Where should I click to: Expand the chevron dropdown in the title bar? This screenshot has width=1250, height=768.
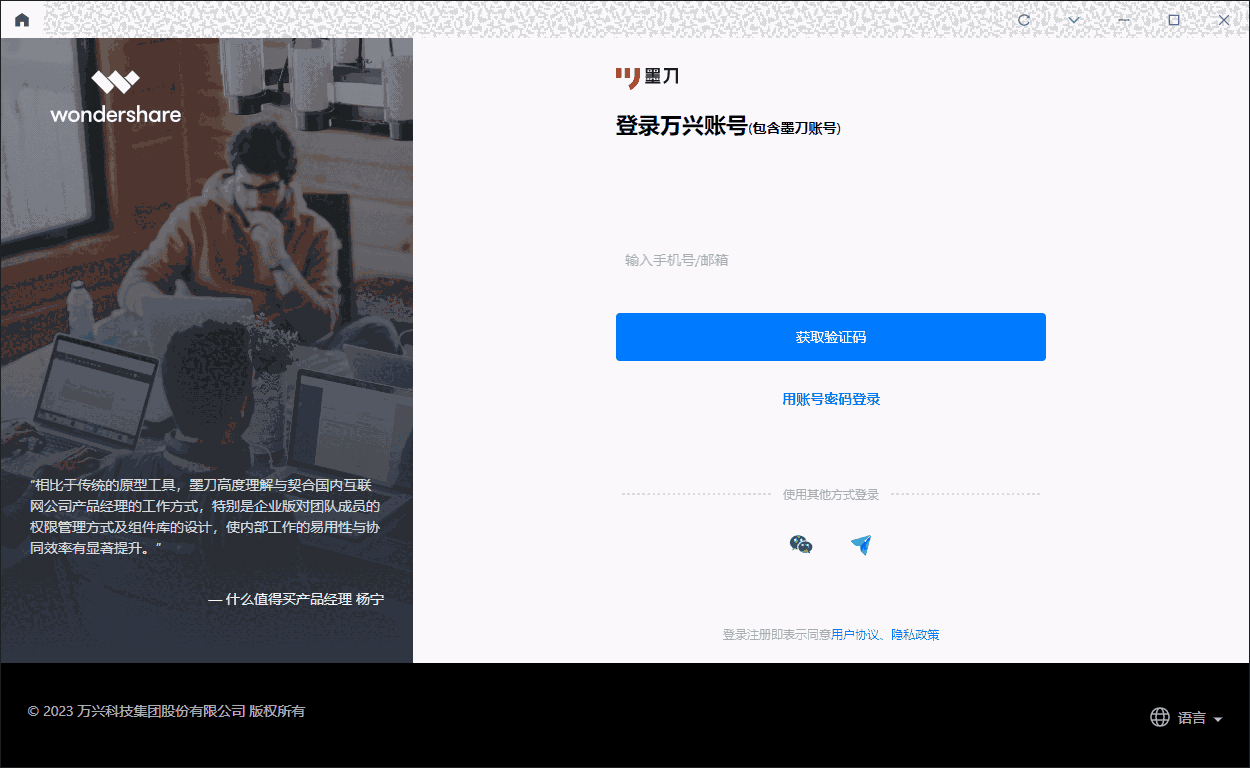coord(1074,19)
